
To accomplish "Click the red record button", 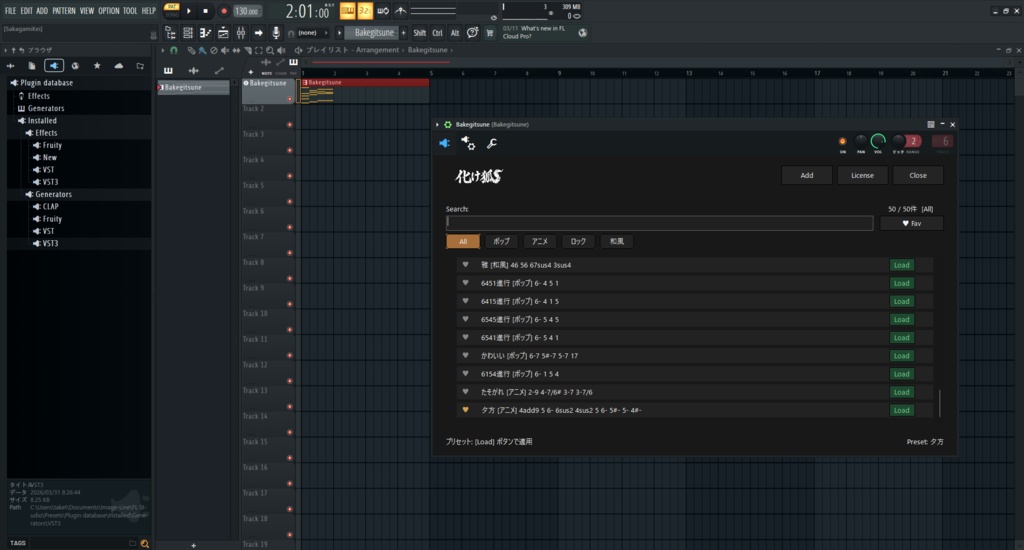I will [223, 10].
